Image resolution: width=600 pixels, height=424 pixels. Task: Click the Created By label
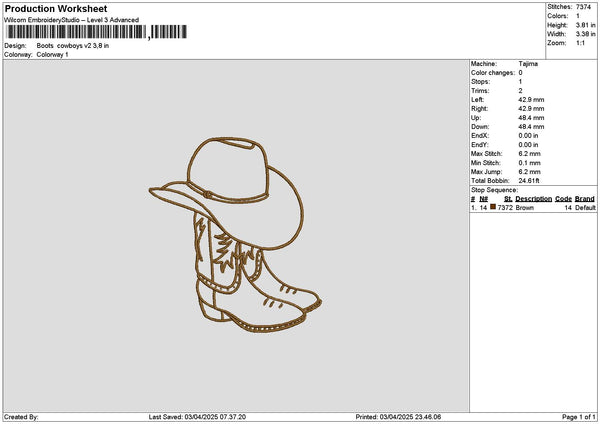21,417
